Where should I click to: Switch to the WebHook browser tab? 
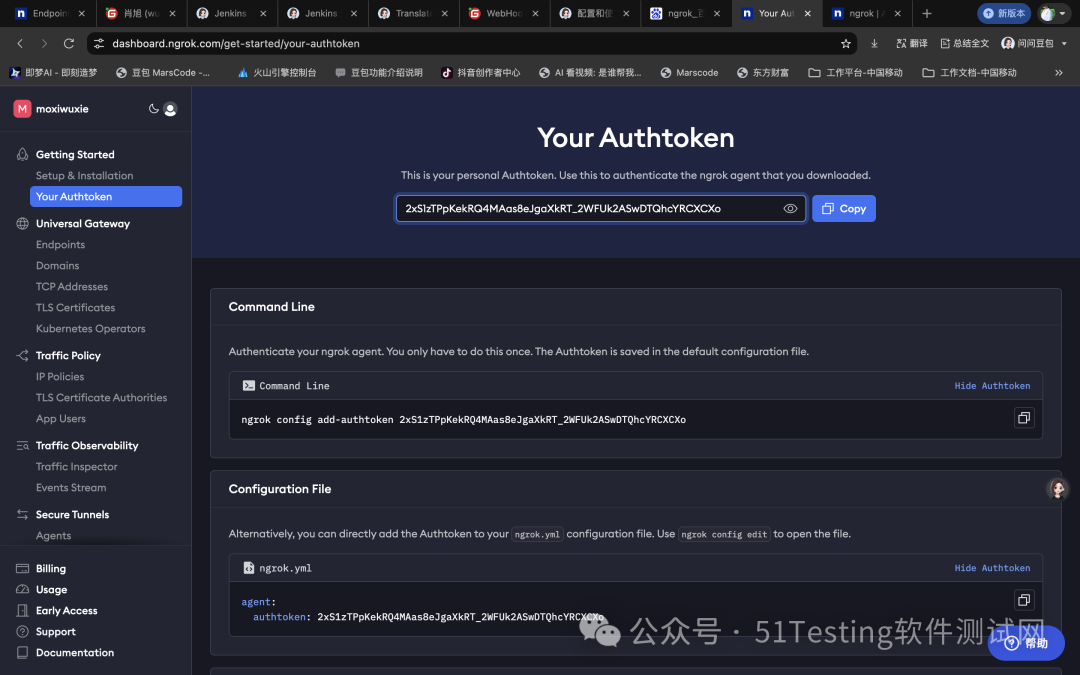pos(504,13)
